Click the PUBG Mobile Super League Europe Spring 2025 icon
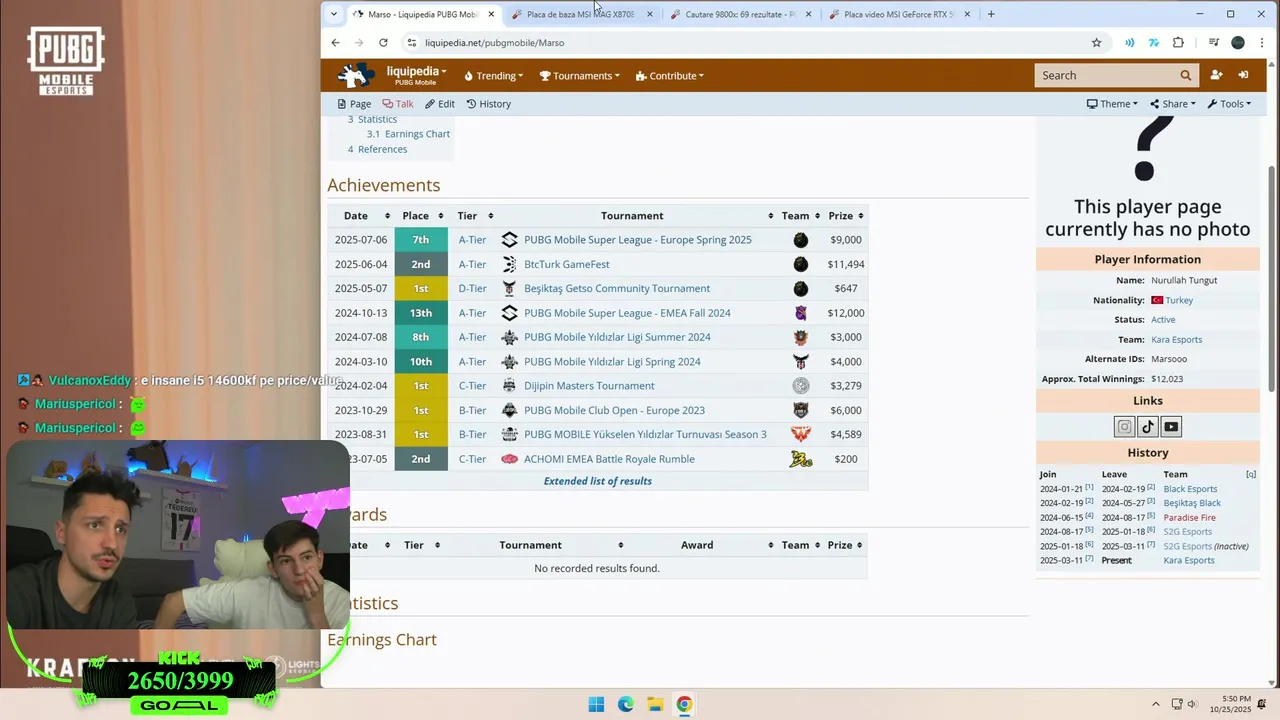Image resolution: width=1280 pixels, height=720 pixels. tap(509, 240)
